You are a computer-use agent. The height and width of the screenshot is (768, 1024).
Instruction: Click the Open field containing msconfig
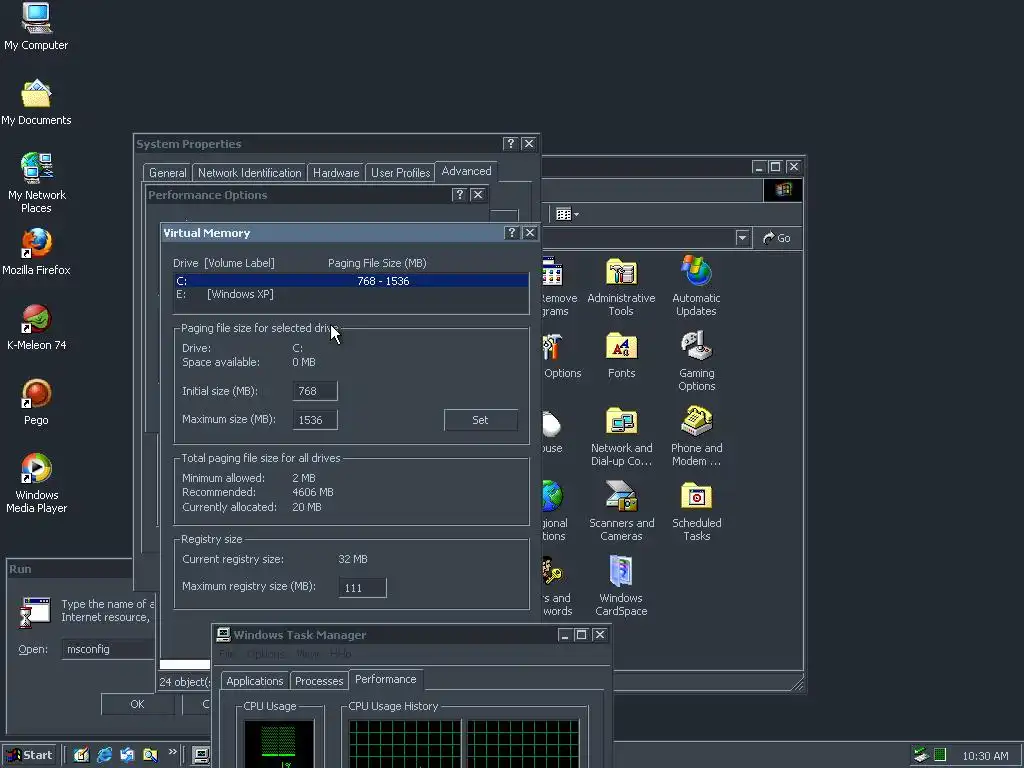point(108,649)
